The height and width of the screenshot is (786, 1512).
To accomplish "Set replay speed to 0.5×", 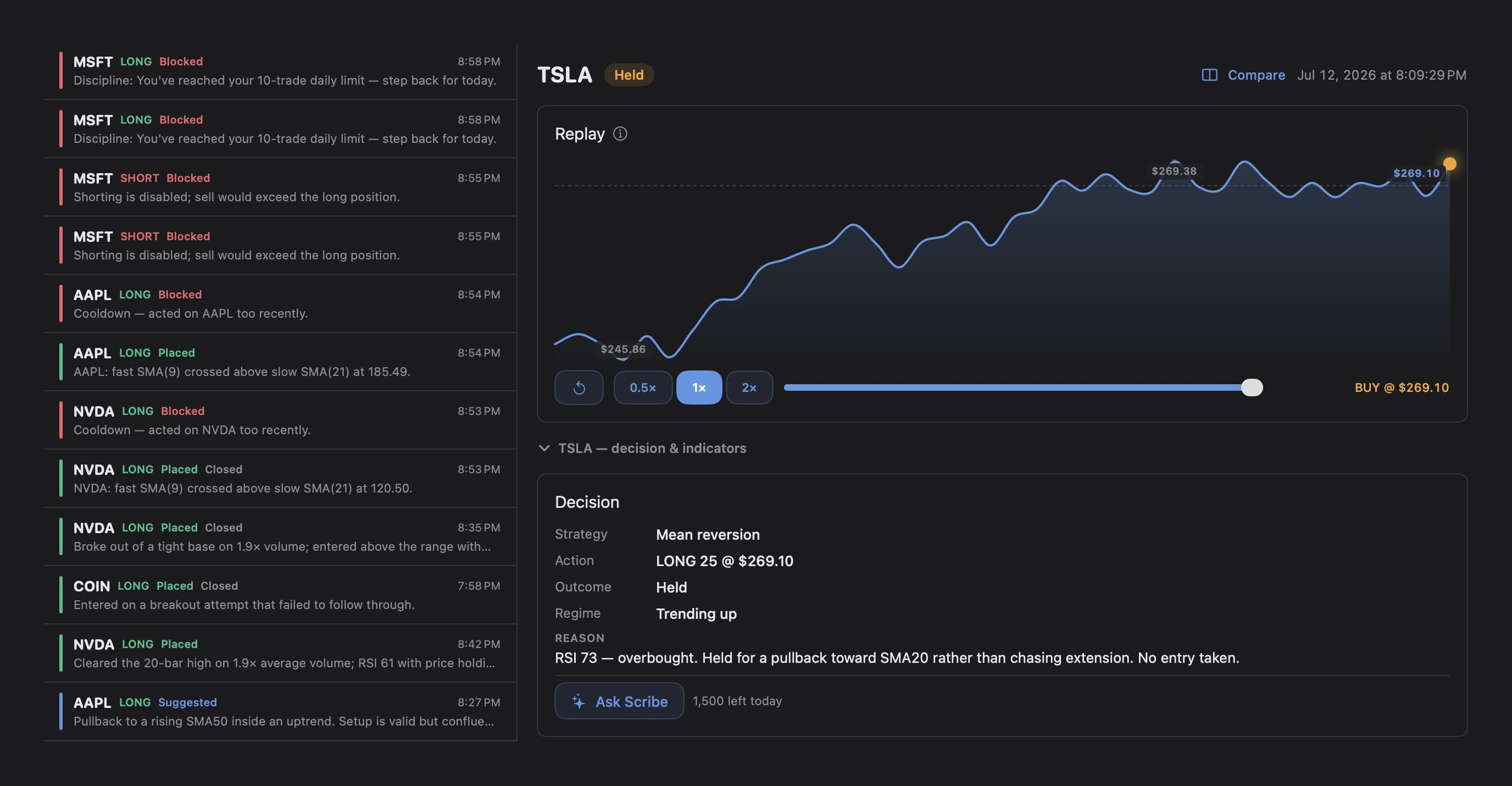I will tap(643, 388).
